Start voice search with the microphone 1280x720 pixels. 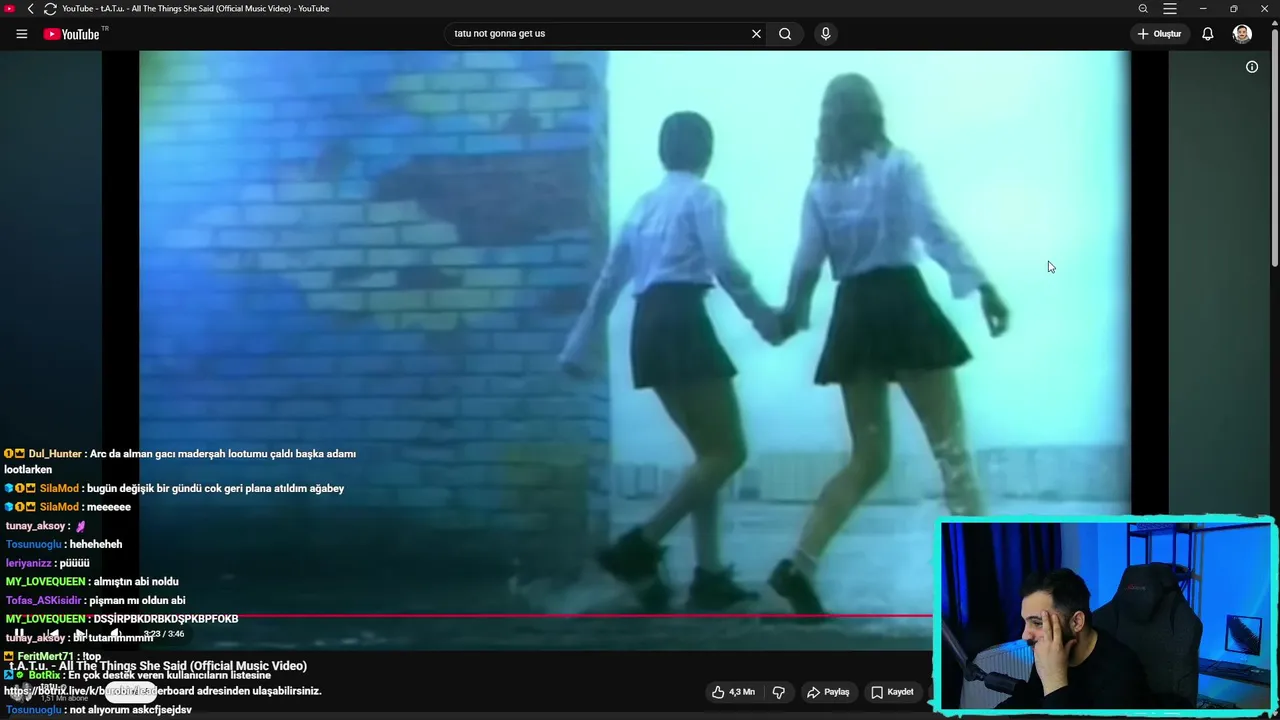click(825, 34)
